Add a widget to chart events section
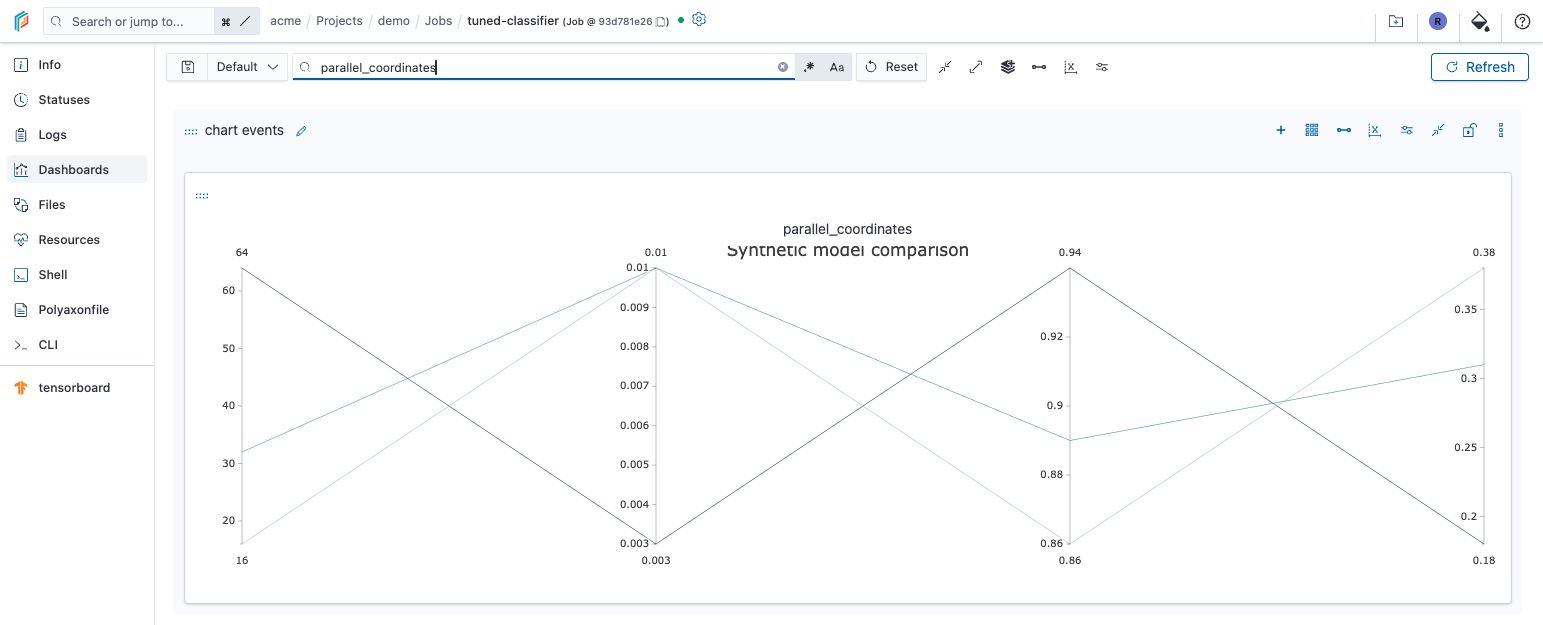Screen dimensions: 1543x625 point(1280,130)
